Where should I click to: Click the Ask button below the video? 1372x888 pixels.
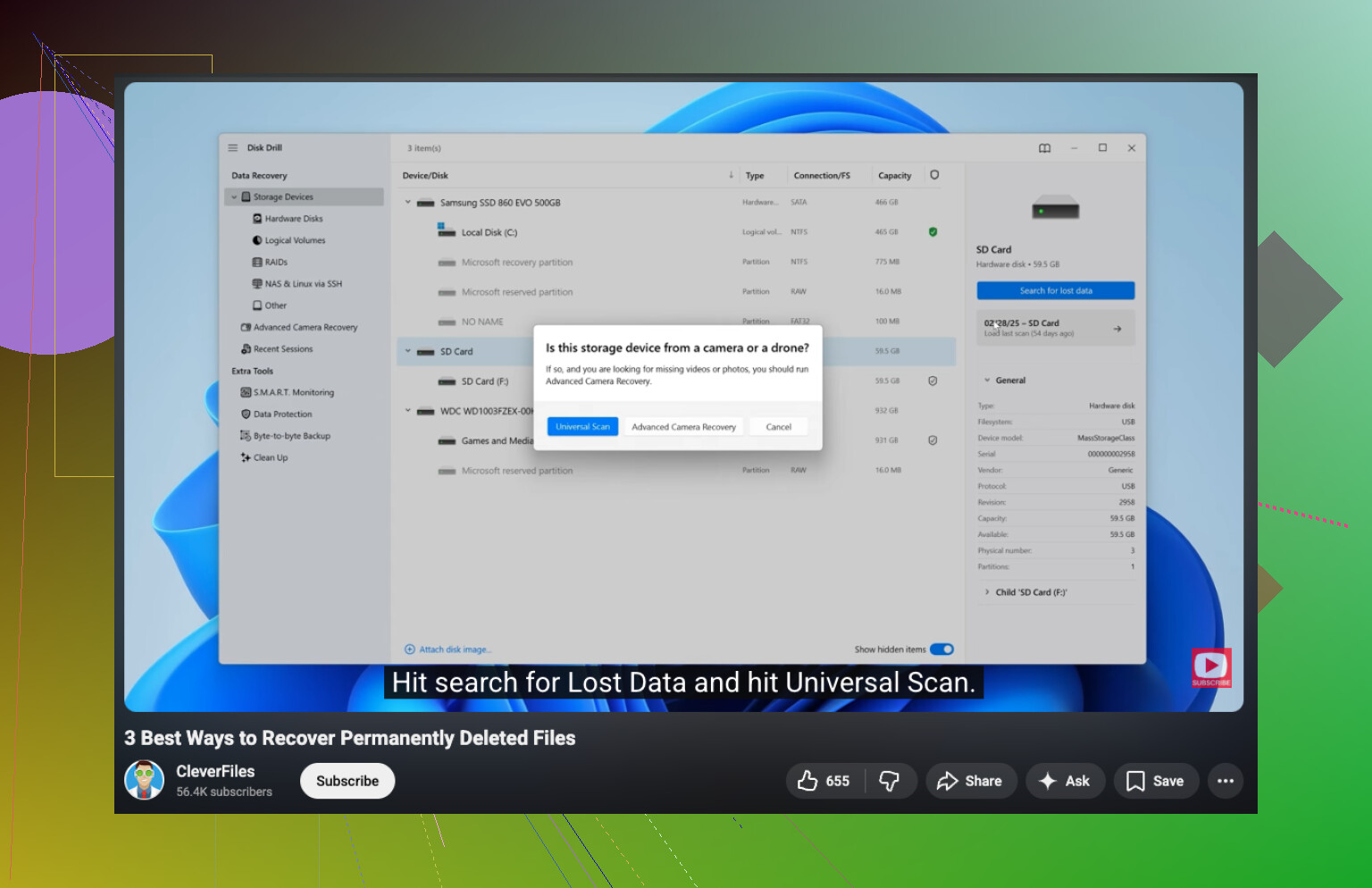[1065, 782]
